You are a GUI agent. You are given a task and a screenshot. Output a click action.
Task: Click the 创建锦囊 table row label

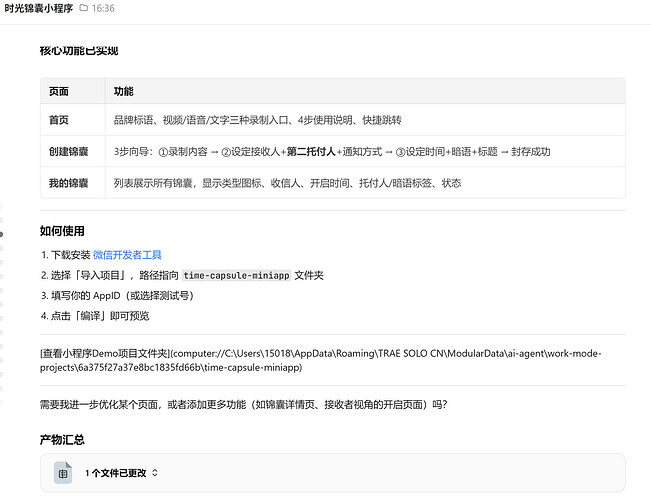[69, 152]
